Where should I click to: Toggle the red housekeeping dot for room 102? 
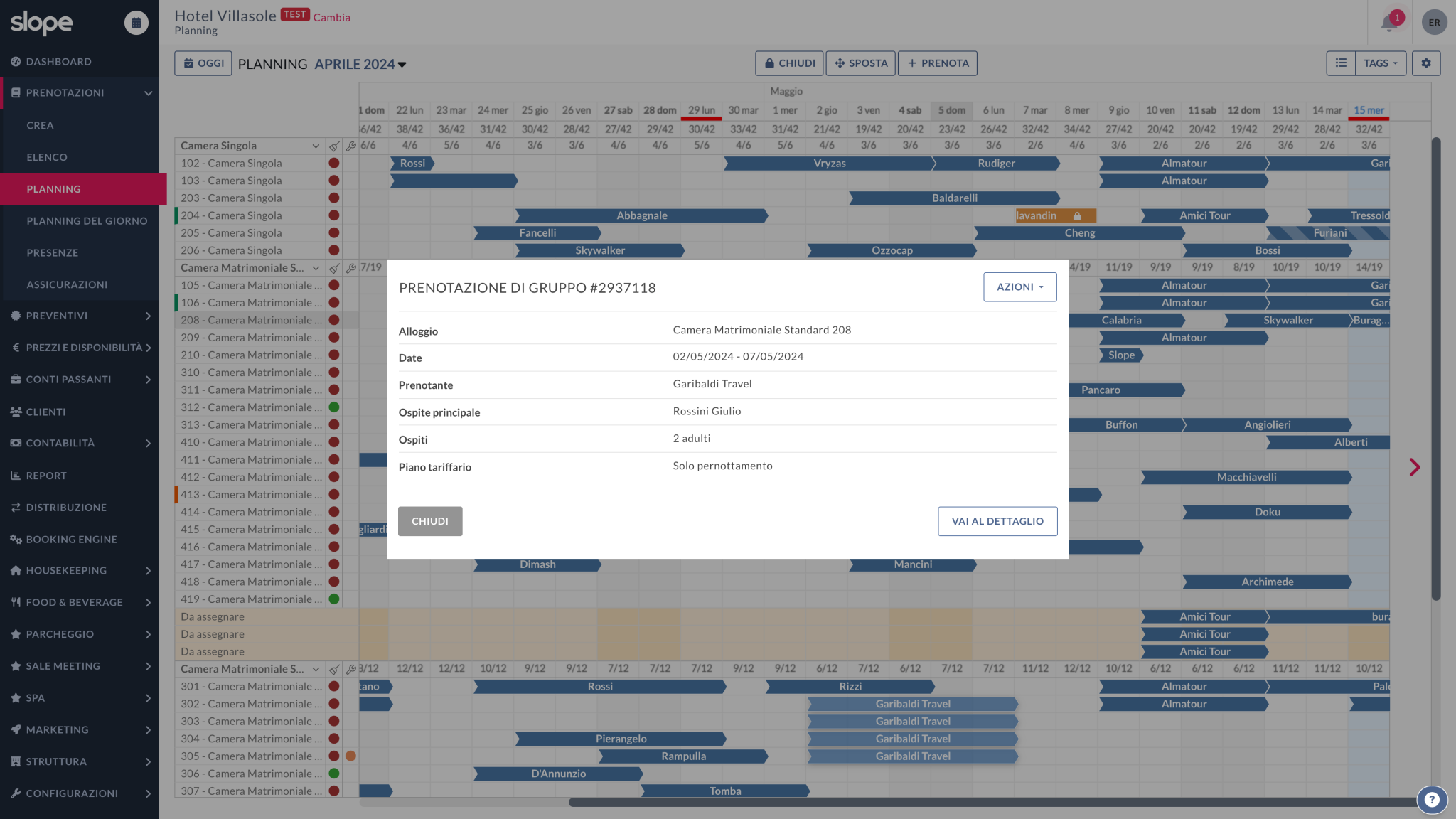(334, 163)
